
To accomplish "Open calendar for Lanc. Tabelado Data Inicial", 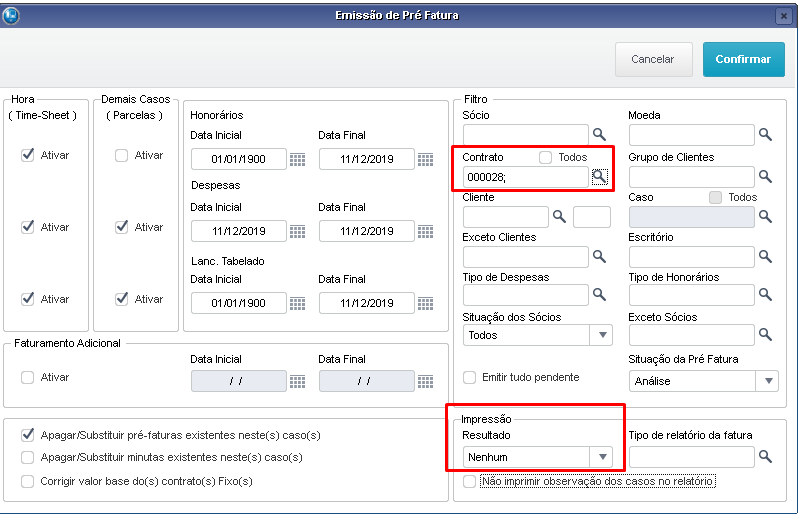I will click(x=297, y=303).
